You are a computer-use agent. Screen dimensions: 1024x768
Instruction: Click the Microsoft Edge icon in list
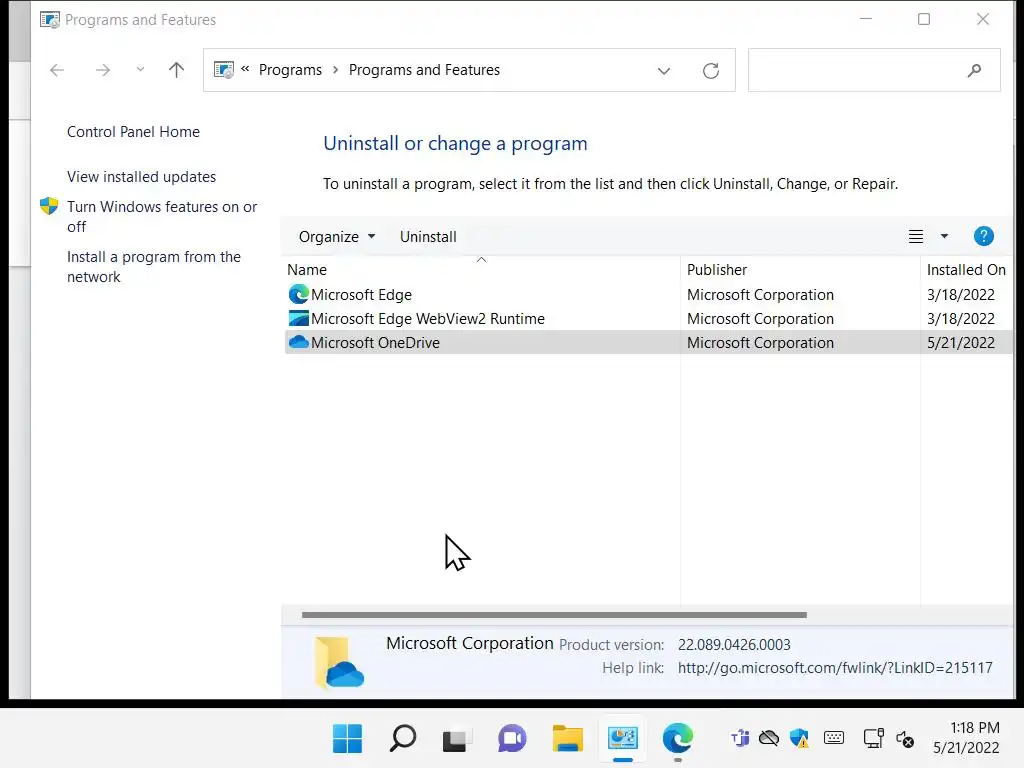pyautogui.click(x=298, y=295)
